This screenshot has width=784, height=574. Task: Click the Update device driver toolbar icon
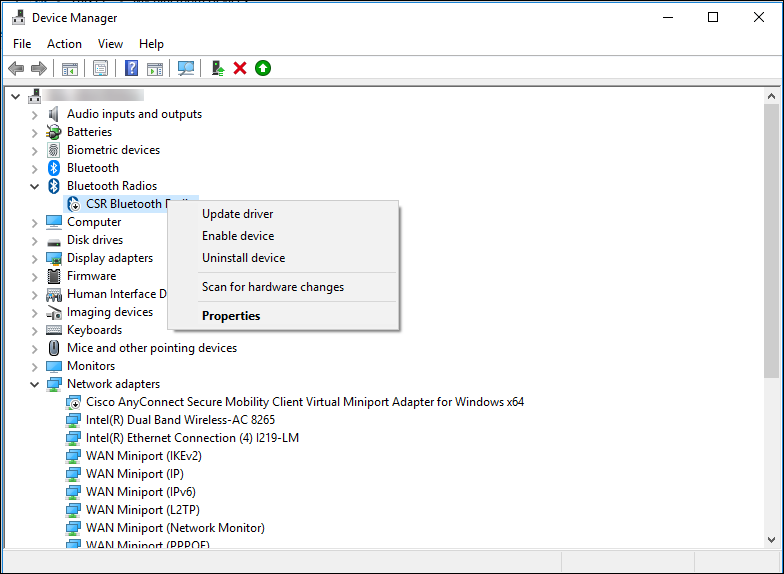(x=218, y=68)
